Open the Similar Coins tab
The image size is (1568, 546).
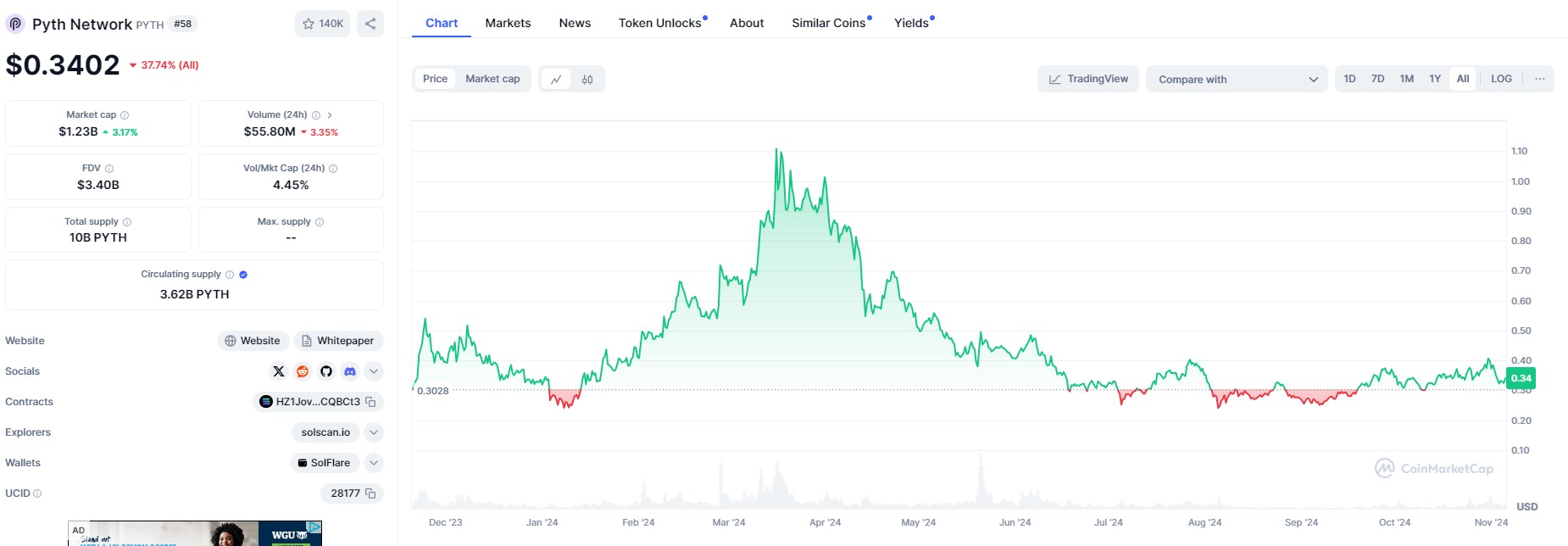pyautogui.click(x=830, y=23)
